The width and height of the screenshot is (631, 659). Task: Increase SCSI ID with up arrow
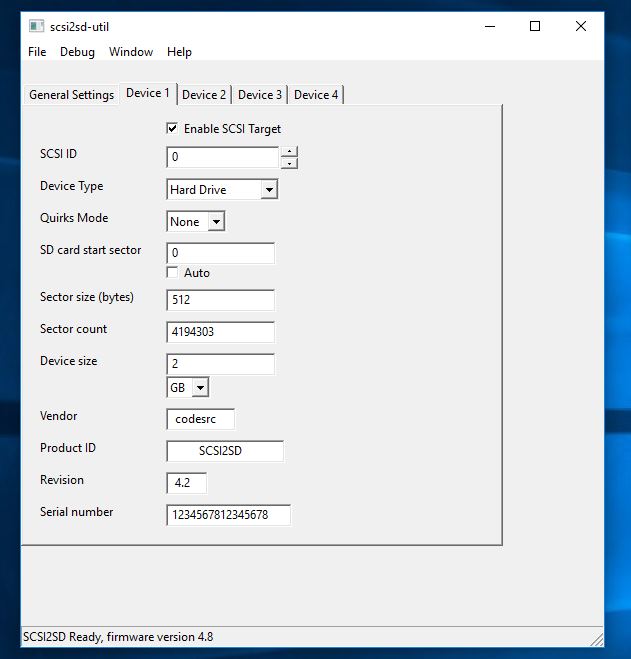click(289, 151)
